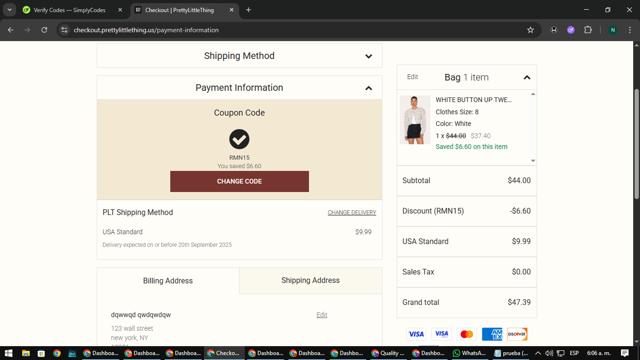The height and width of the screenshot is (360, 640).
Task: Click the Discover card logo
Action: (517, 334)
